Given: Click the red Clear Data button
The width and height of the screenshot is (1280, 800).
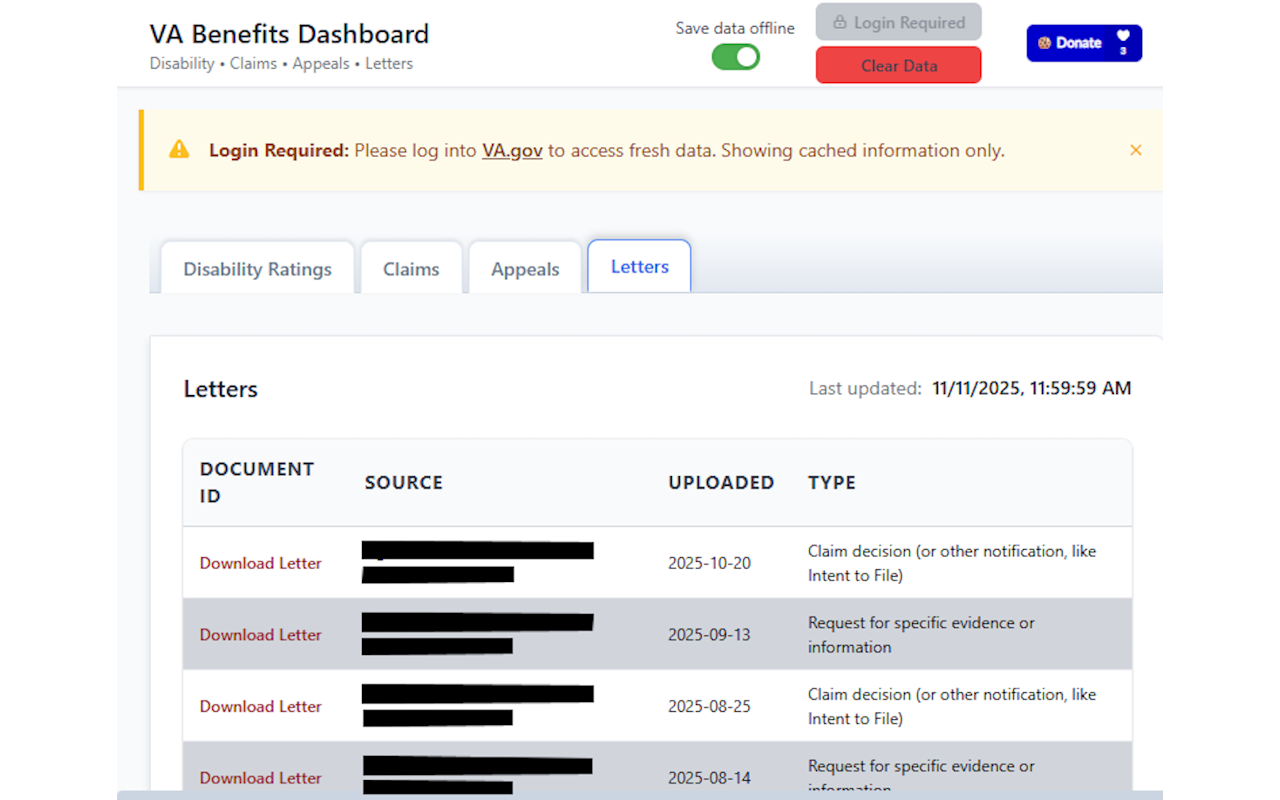Looking at the screenshot, I should point(898,66).
